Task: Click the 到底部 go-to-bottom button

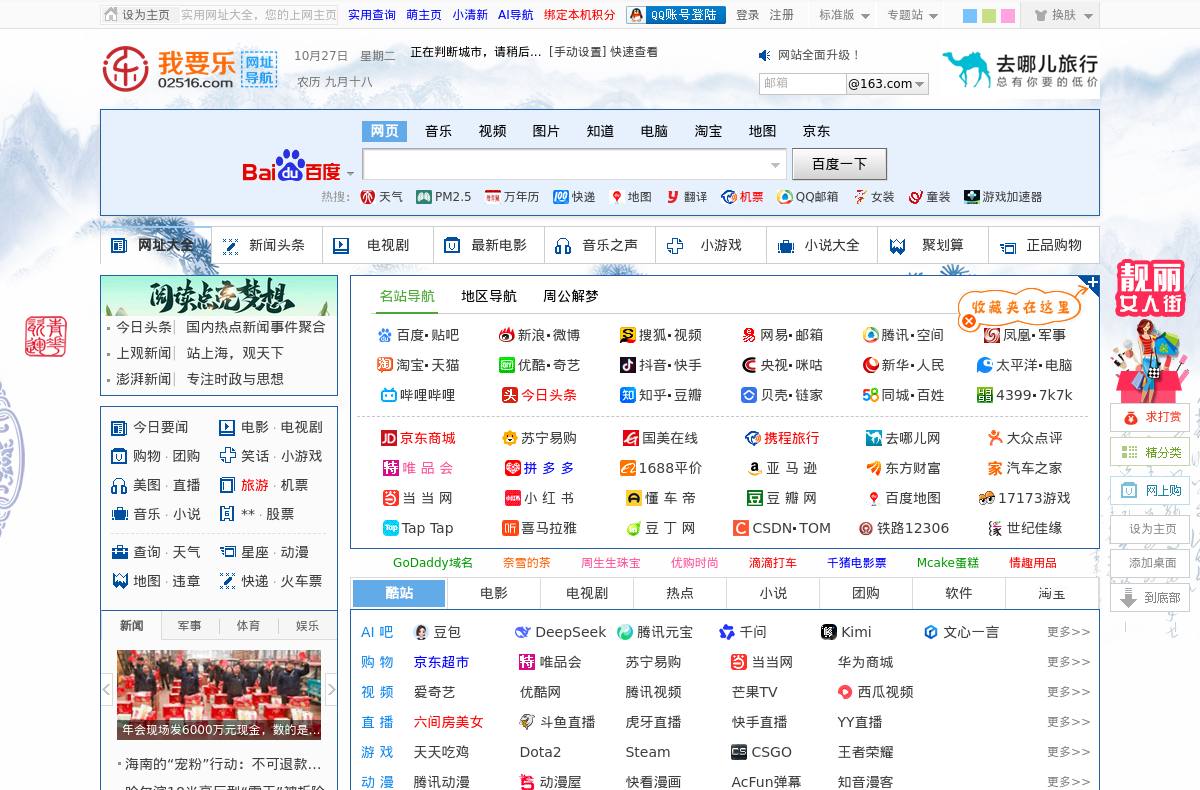Action: coord(1150,598)
